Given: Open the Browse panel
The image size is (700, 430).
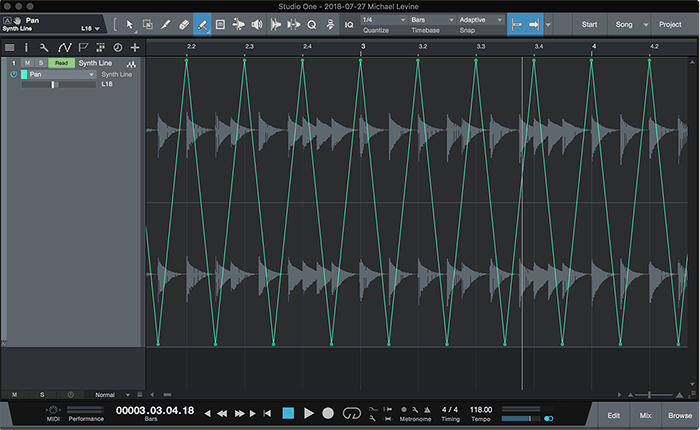Looking at the screenshot, I should pyautogui.click(x=680, y=415).
